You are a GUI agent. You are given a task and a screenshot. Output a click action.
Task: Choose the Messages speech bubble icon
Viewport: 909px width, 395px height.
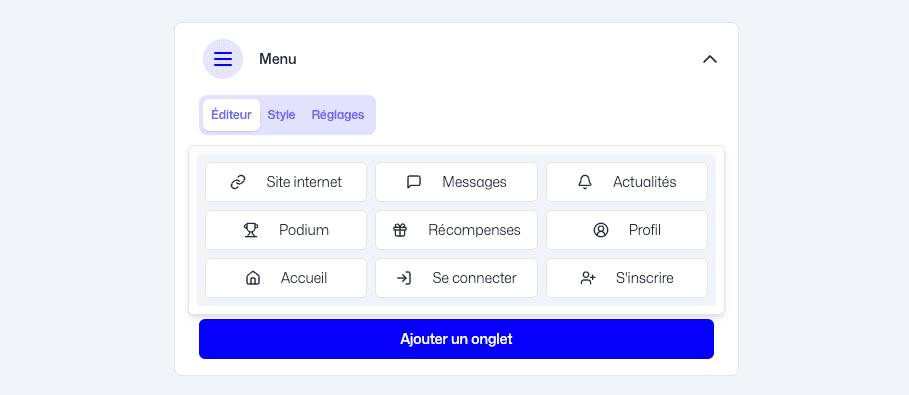pos(414,182)
